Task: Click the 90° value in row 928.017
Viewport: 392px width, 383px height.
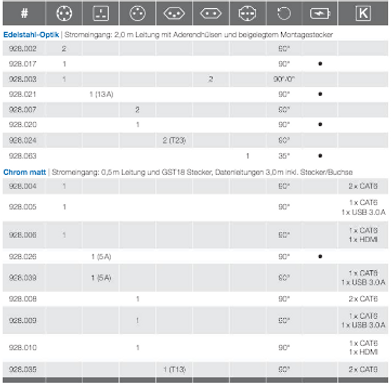Action: coord(284,64)
